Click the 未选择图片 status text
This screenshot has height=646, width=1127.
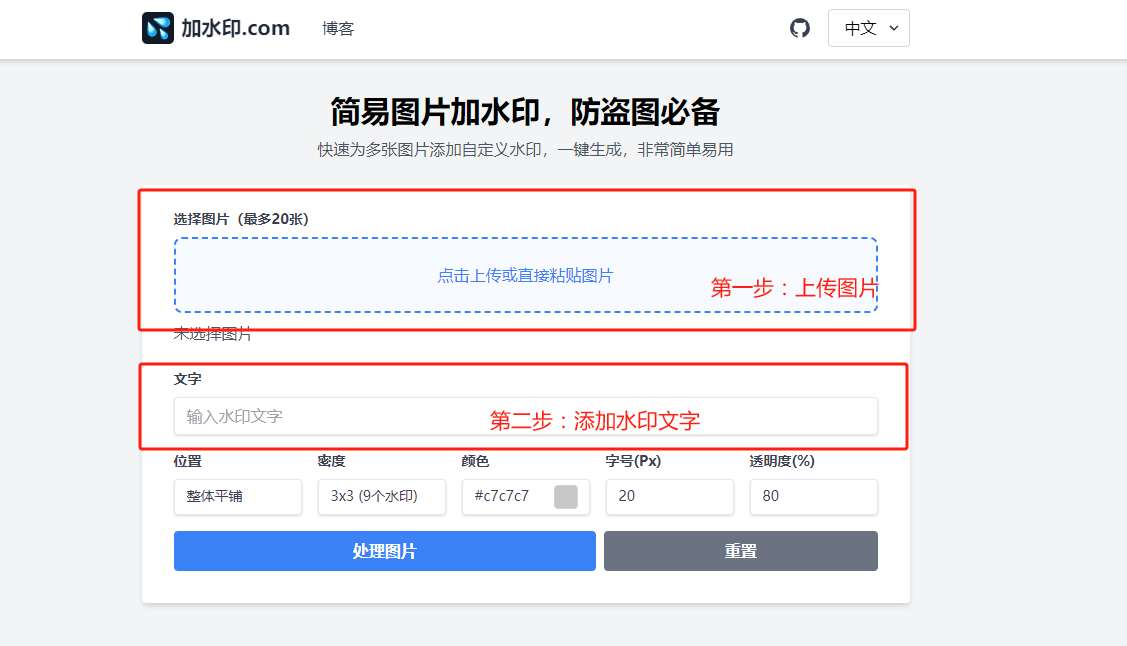213,334
